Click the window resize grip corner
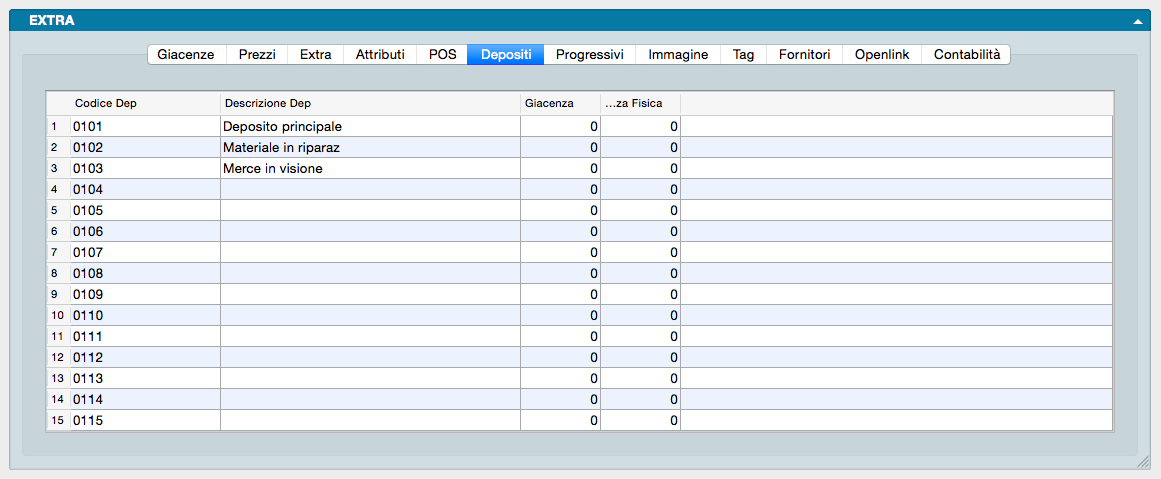Image resolution: width=1161 pixels, height=479 pixels. (x=1143, y=463)
